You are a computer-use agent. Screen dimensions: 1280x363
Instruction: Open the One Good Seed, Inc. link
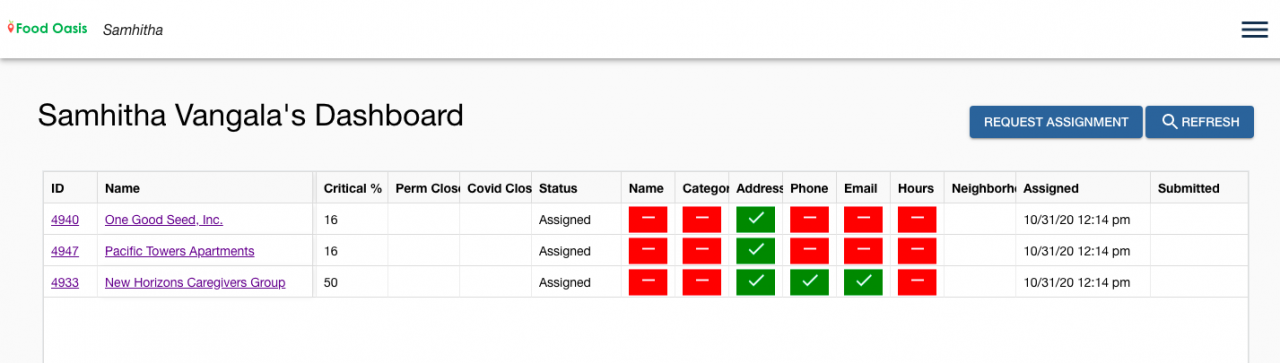pos(164,220)
